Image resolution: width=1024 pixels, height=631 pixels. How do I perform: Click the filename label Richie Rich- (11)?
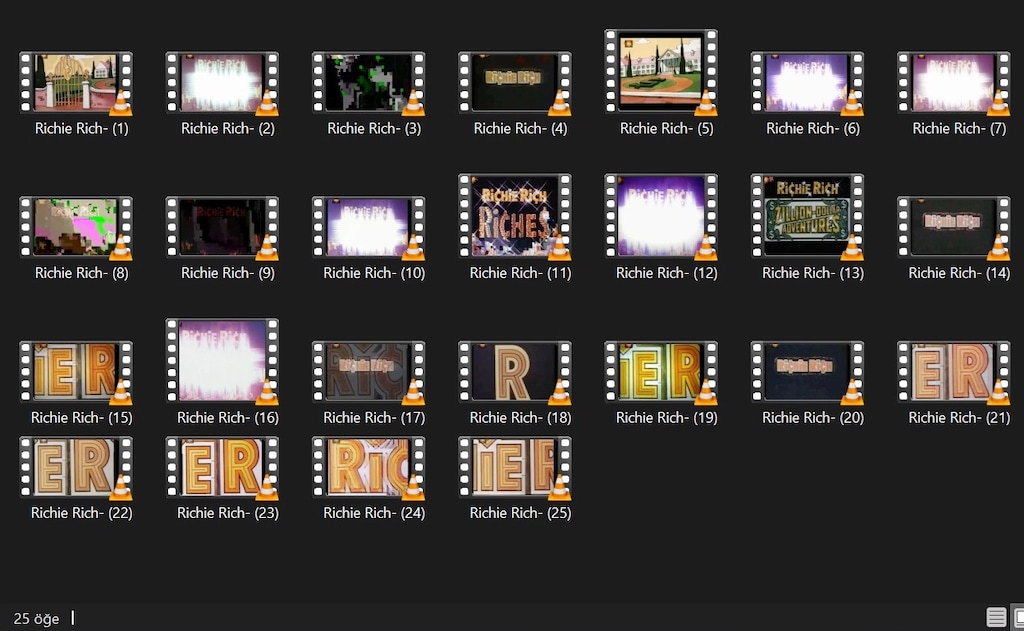tap(520, 273)
